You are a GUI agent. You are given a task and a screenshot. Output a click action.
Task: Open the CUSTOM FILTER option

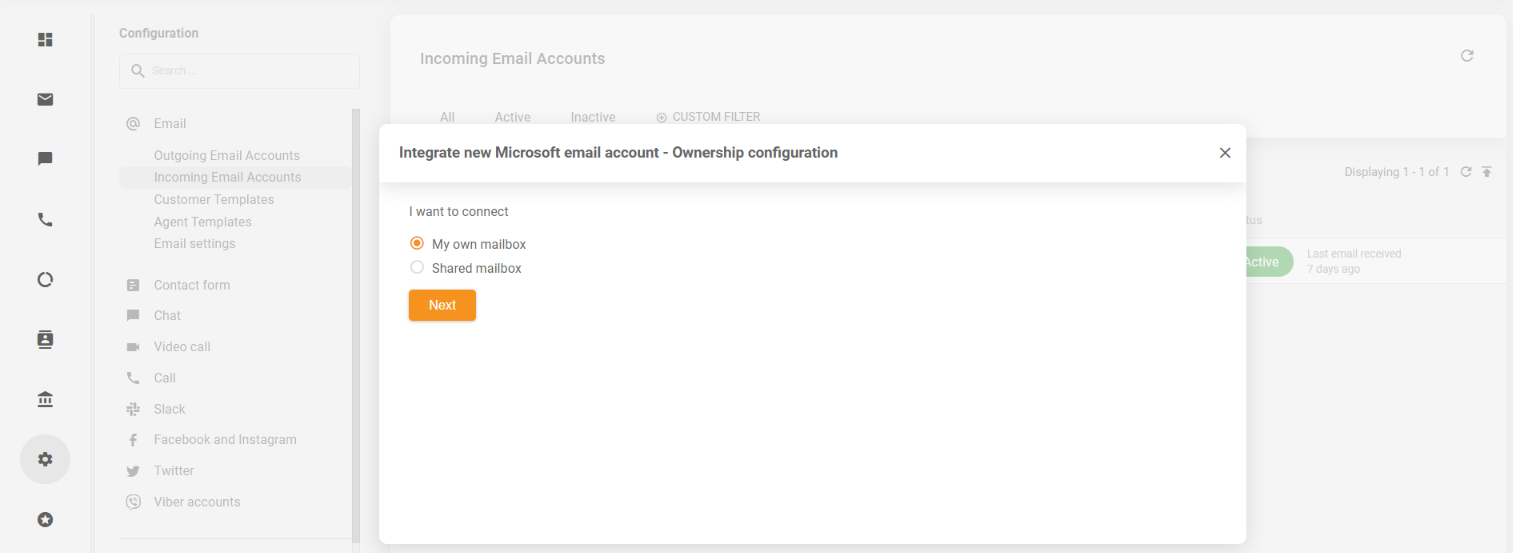708,117
